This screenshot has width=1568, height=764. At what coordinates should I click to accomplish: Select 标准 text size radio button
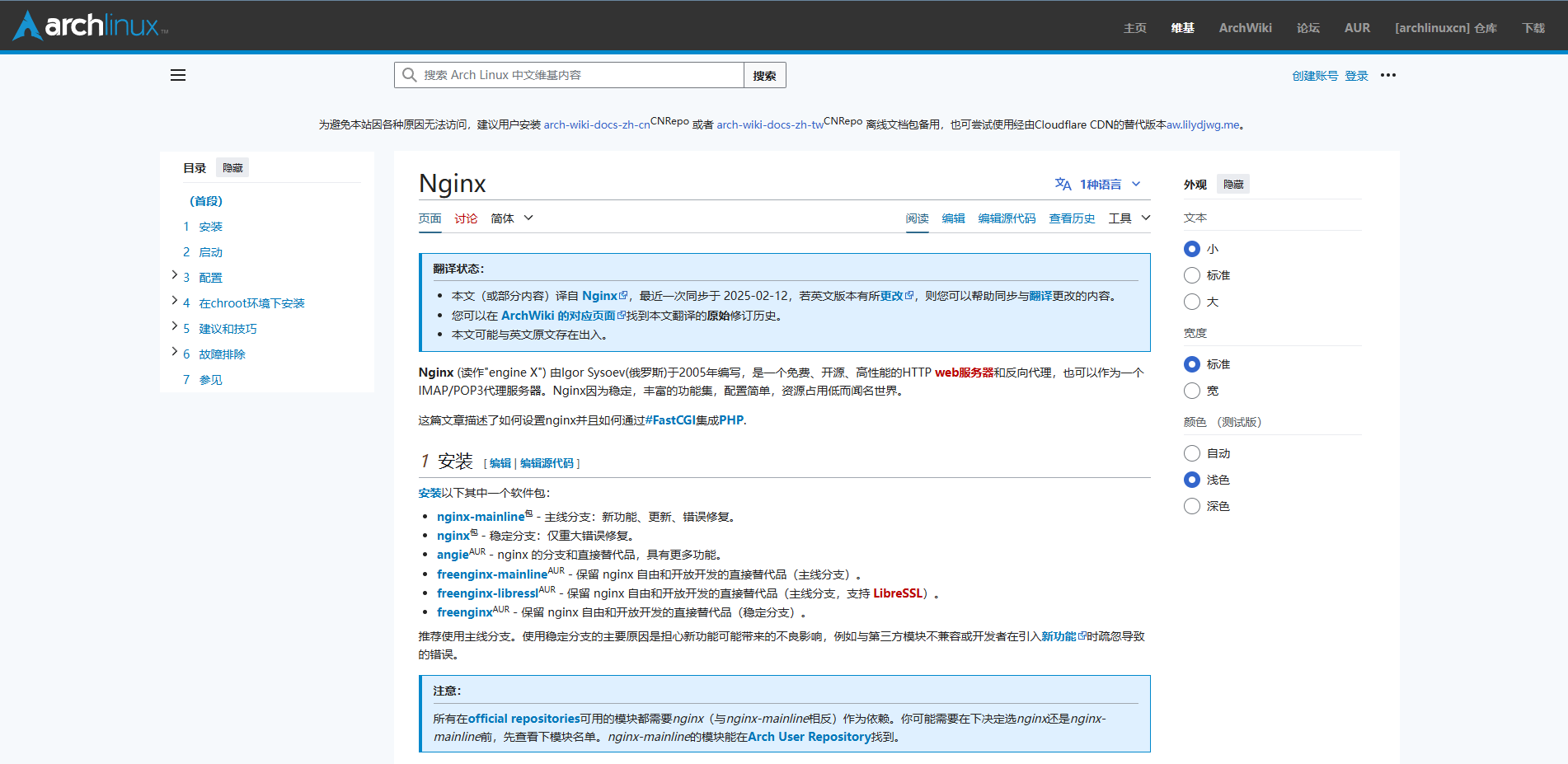tap(1192, 275)
